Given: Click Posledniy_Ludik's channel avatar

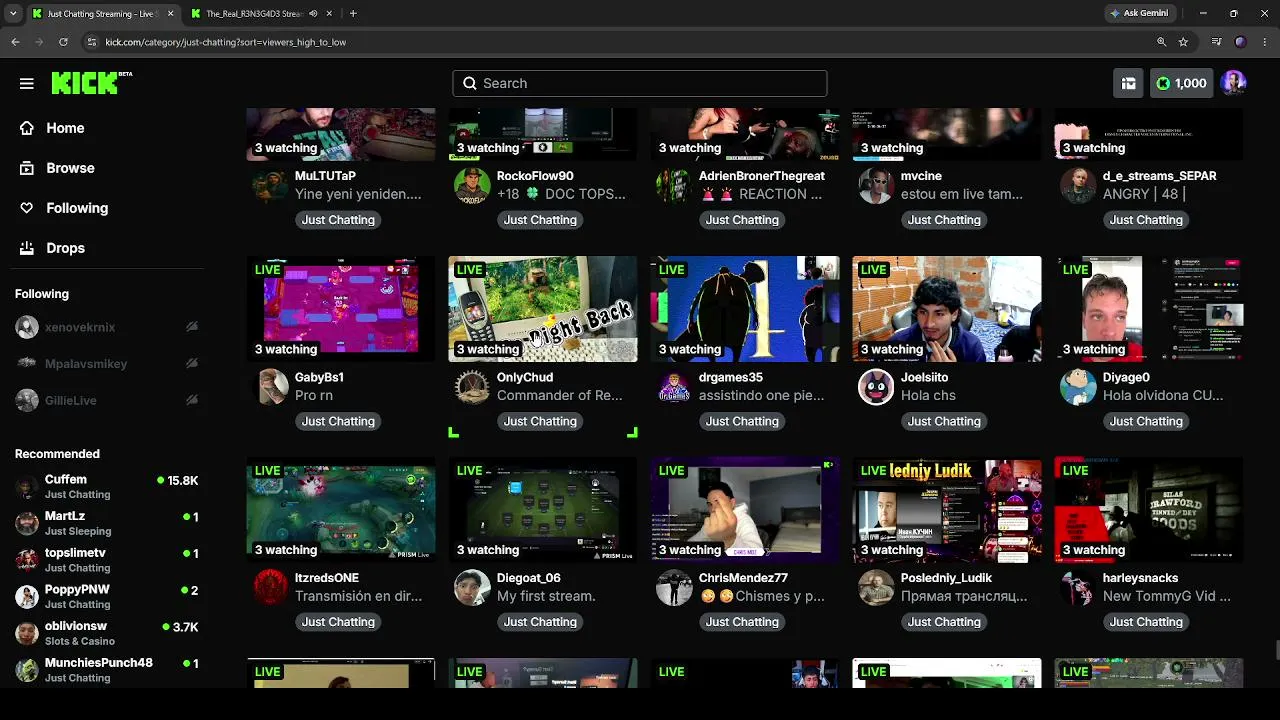Looking at the screenshot, I should 876,588.
